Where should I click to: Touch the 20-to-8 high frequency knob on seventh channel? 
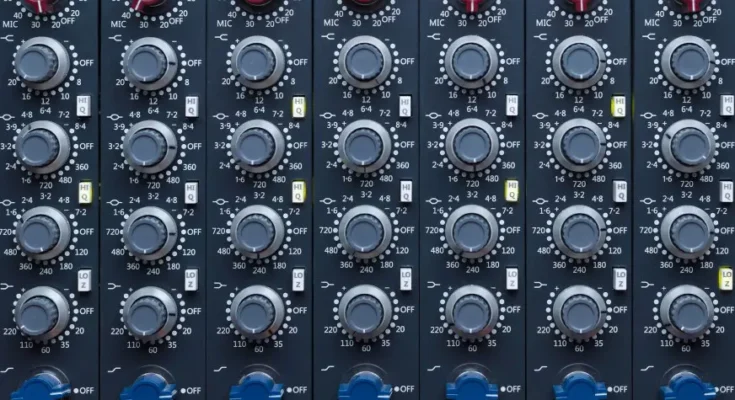(688, 62)
